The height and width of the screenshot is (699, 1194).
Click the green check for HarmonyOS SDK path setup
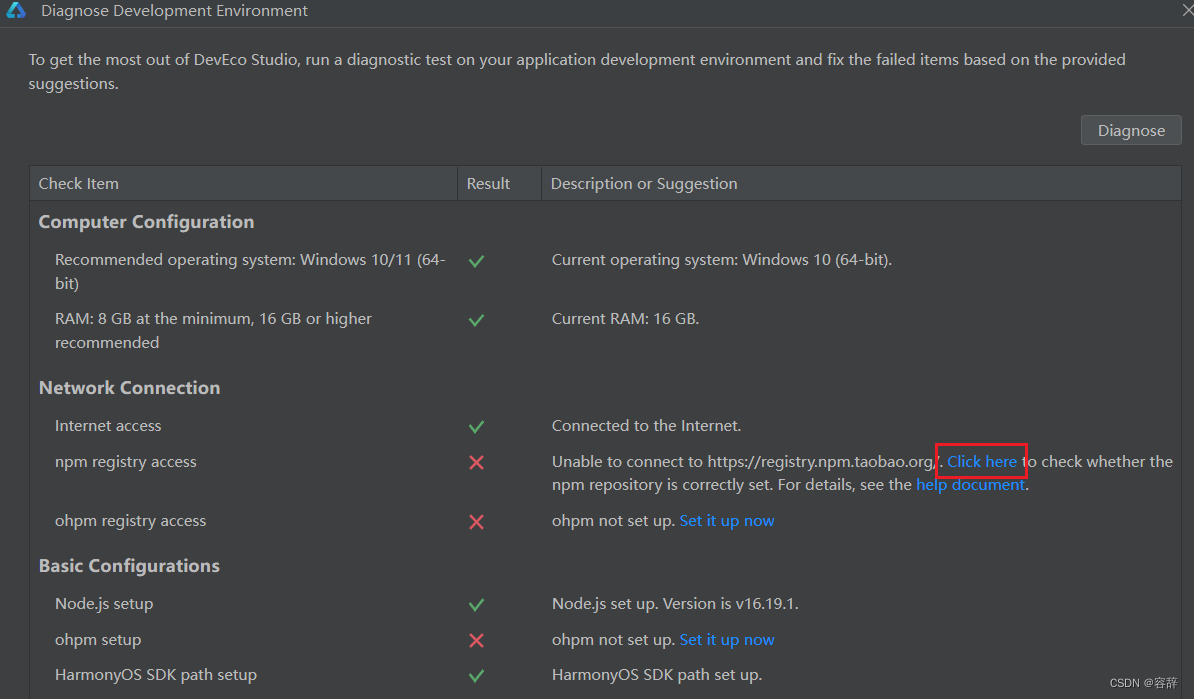pos(477,675)
